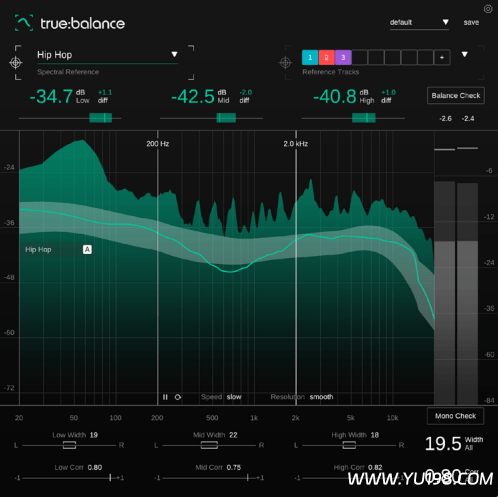The width and height of the screenshot is (498, 497).
Task: Click the High band level slider
Action: click(x=353, y=118)
